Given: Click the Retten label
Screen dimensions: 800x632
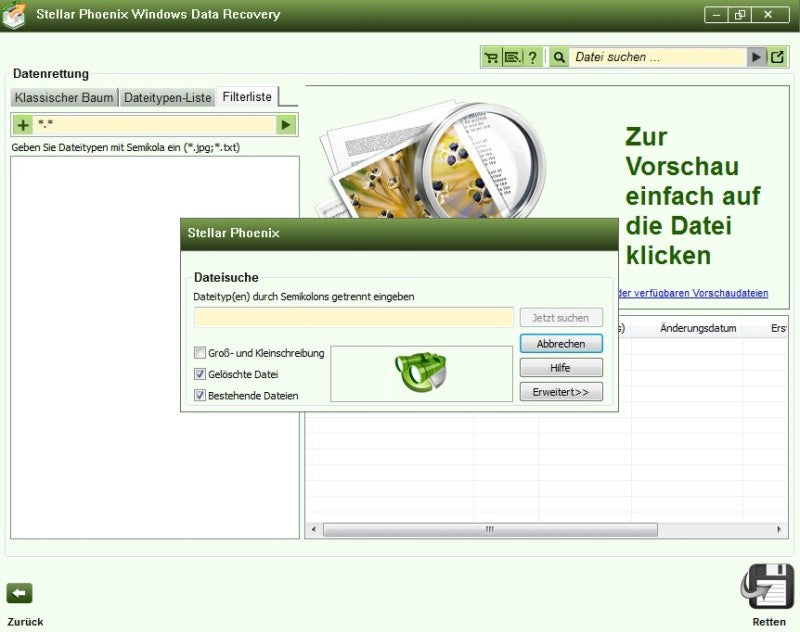Looking at the screenshot, I should (769, 622).
